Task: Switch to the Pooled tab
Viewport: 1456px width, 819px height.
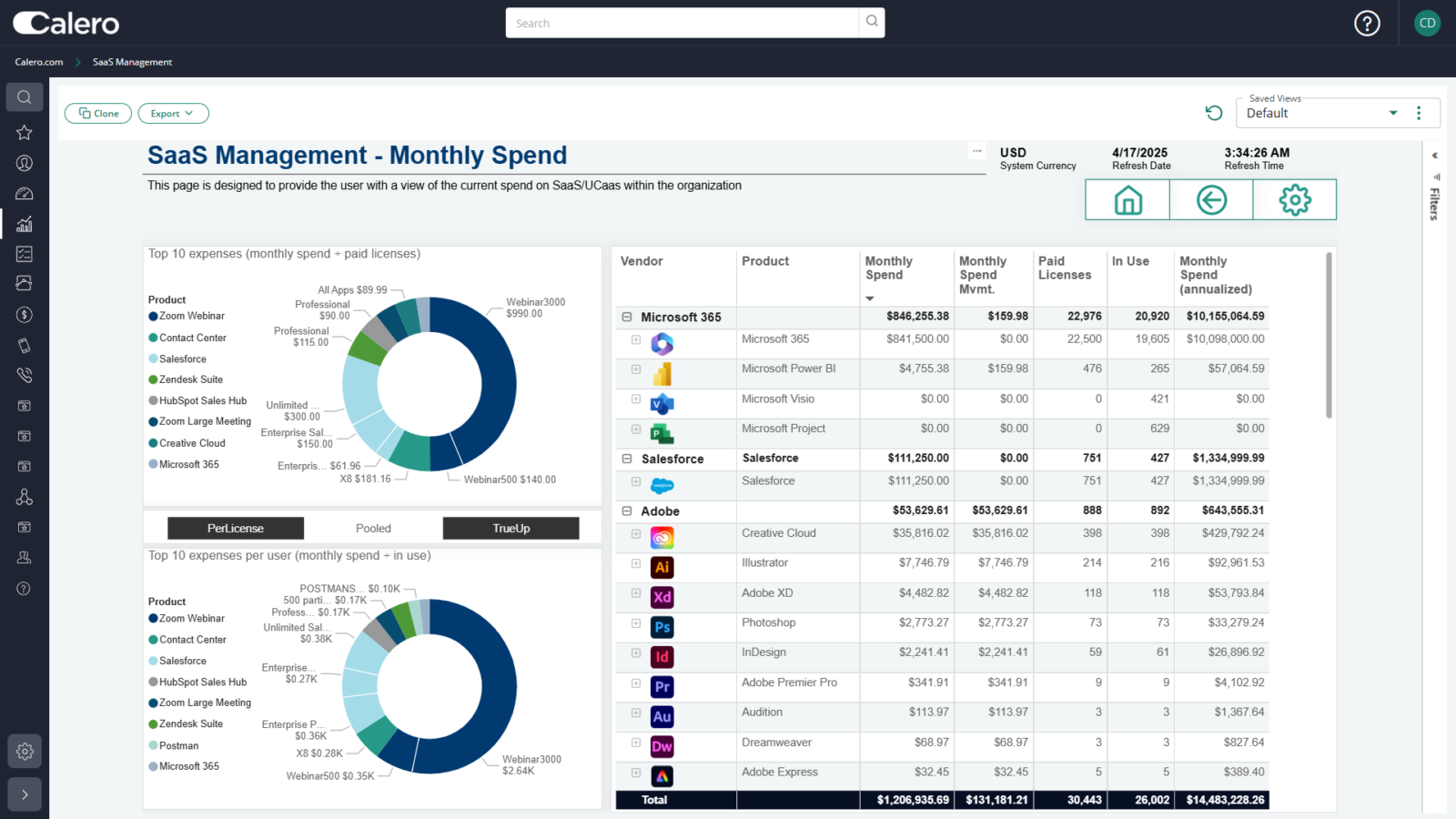Action: 373,528
